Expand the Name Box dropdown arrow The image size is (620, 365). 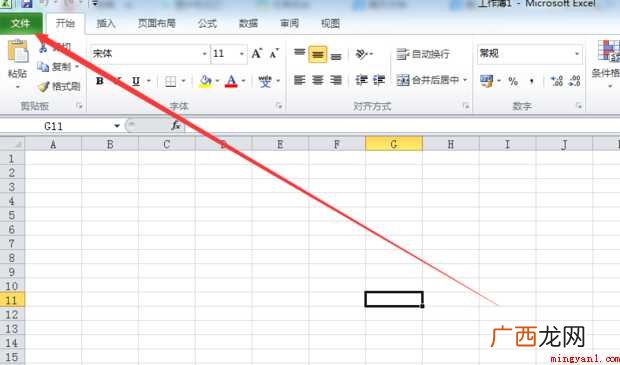pyautogui.click(x=117, y=126)
